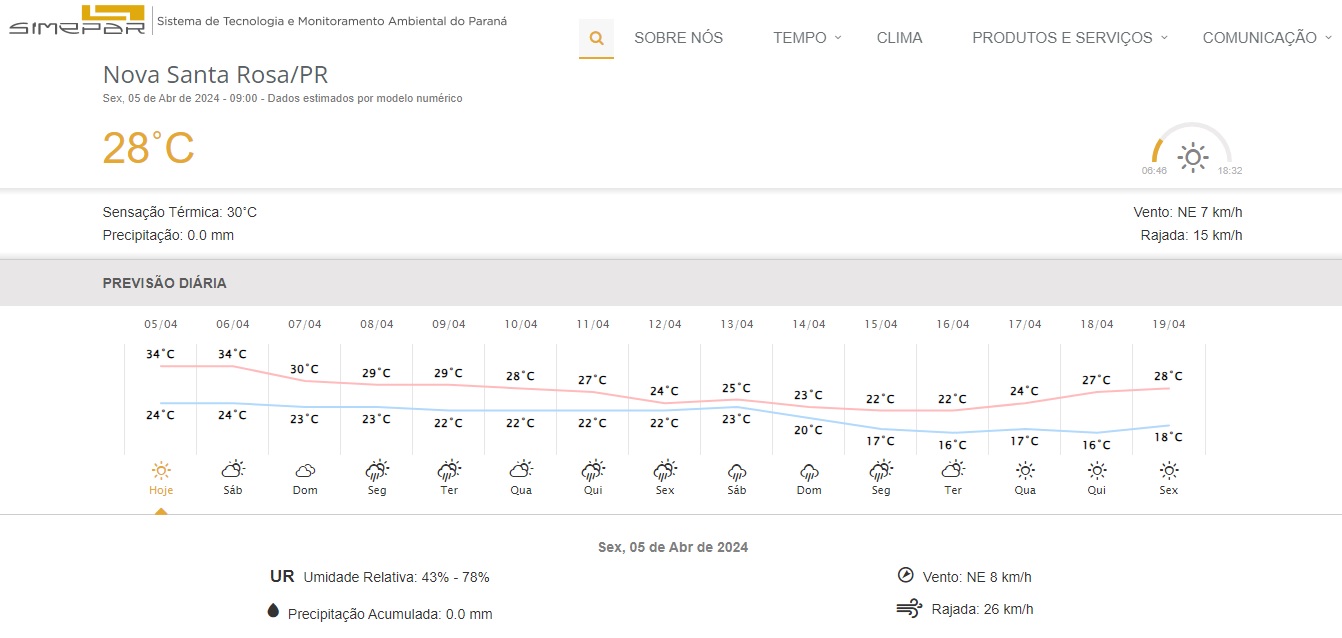Select Seg 08/04 rain forecast icon

(x=377, y=470)
